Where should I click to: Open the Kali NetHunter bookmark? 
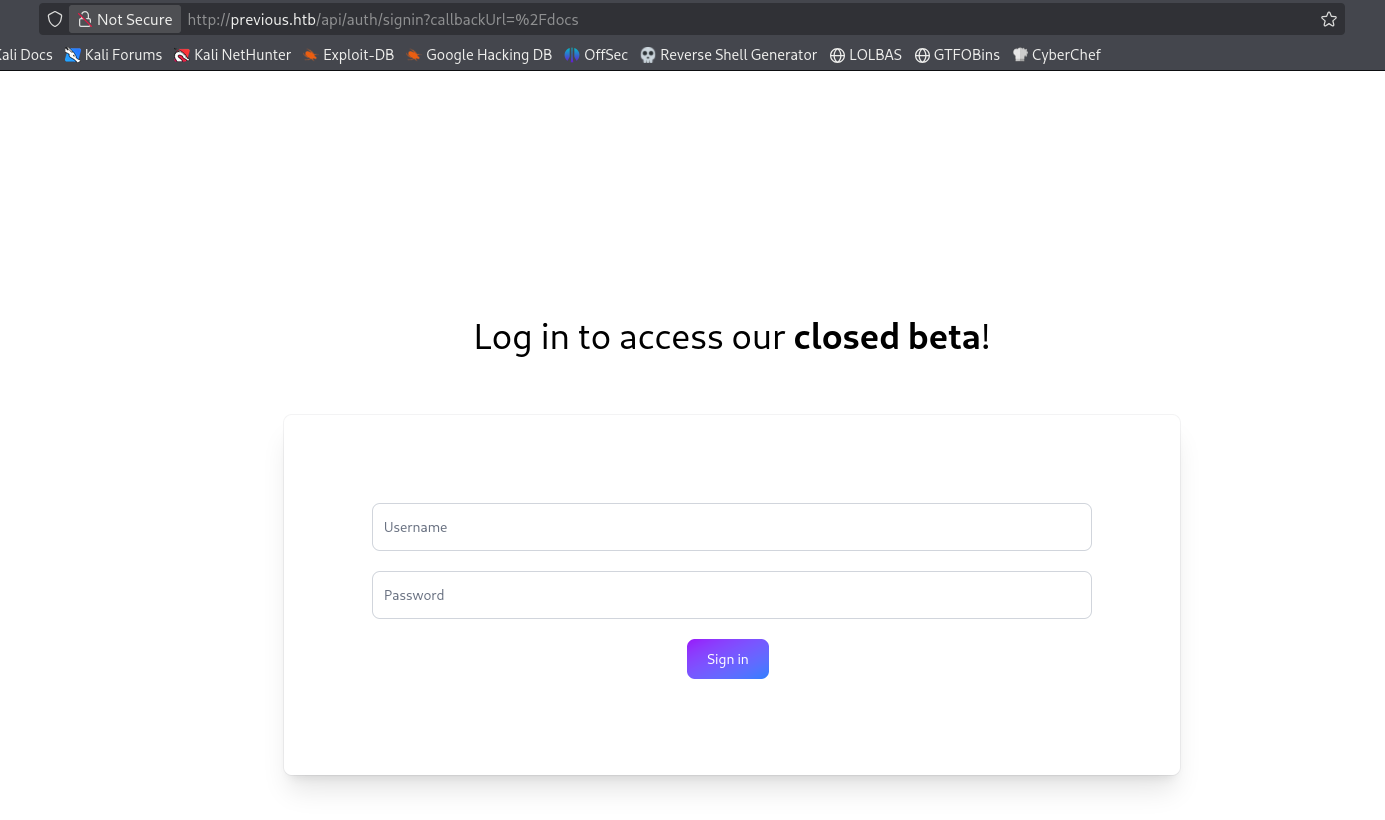click(x=233, y=55)
